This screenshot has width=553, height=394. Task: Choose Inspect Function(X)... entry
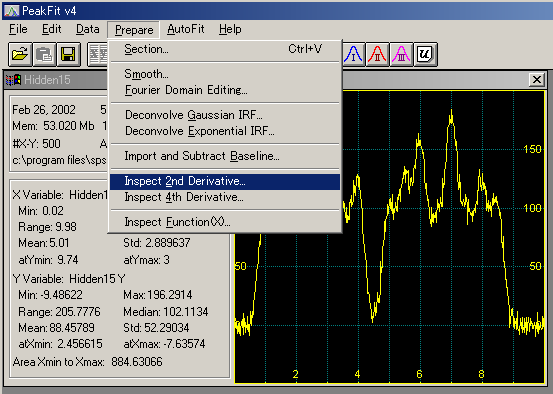click(x=225, y=222)
